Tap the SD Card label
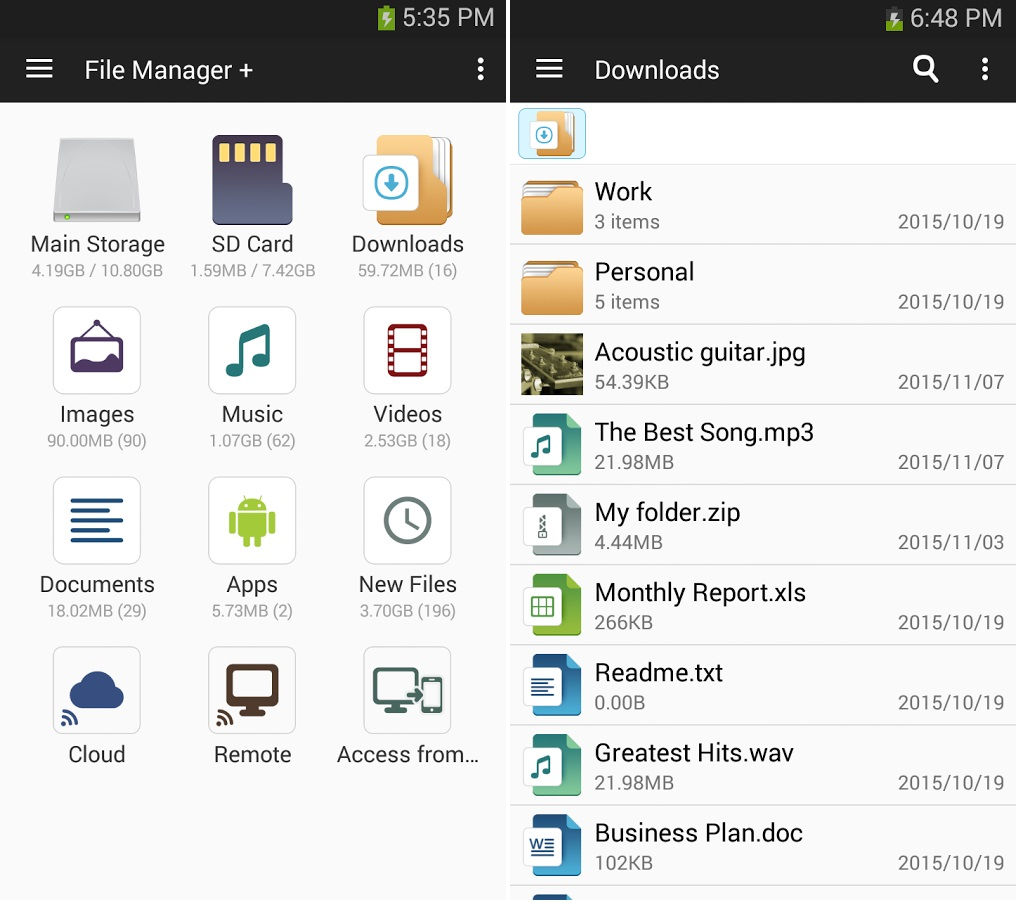Screen dimensions: 1022x902 click(252, 244)
